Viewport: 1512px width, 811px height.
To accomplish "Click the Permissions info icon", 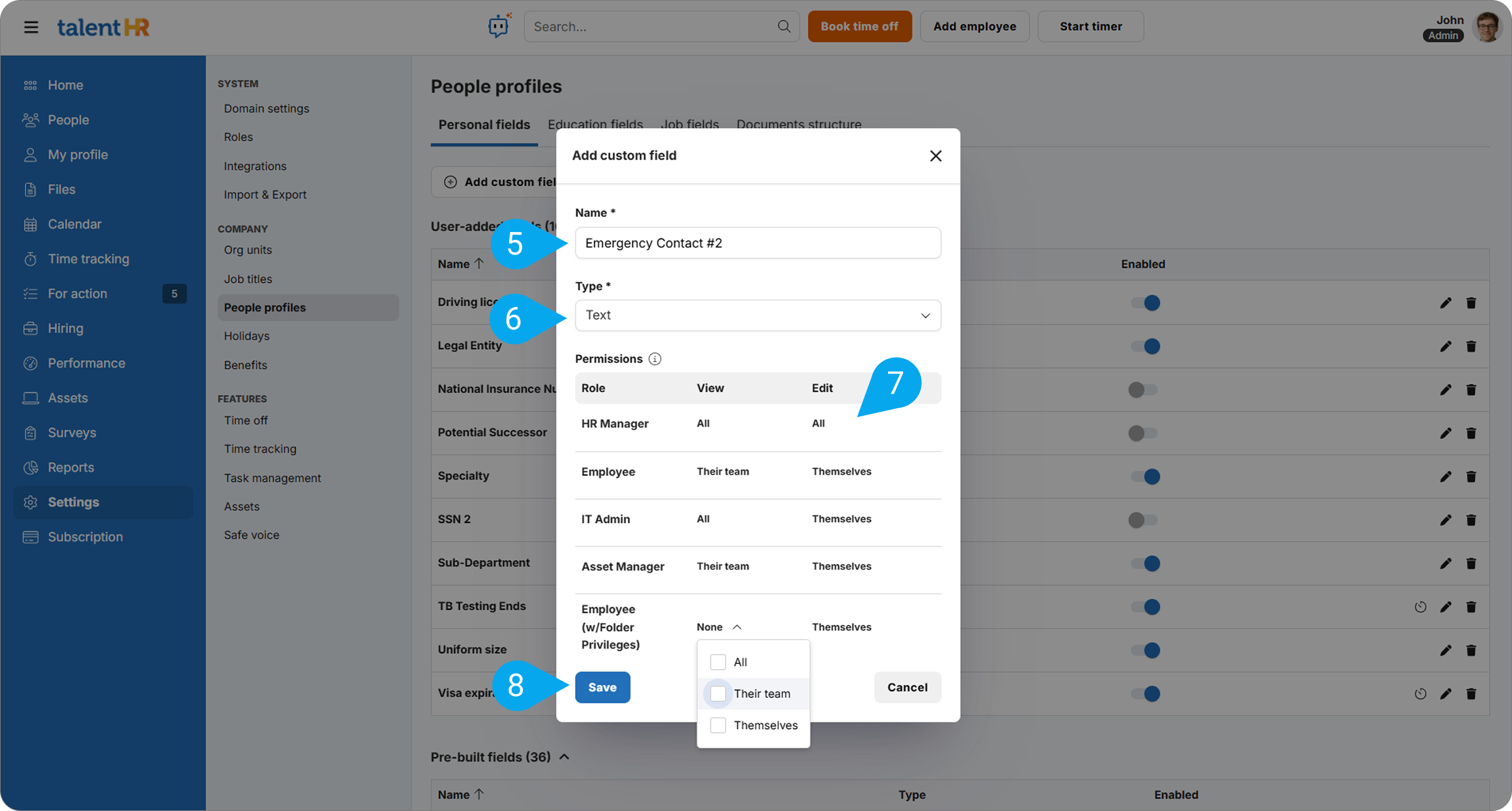I will click(655, 359).
